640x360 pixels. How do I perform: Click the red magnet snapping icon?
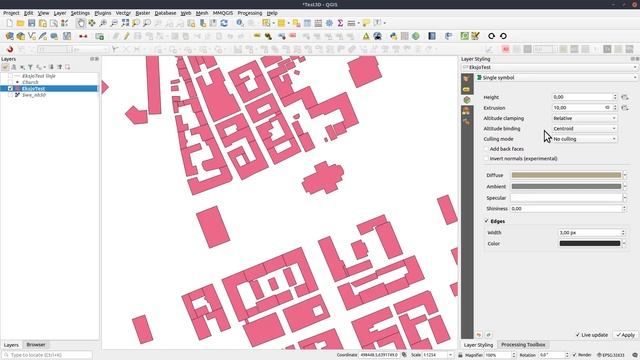click(x=9, y=49)
